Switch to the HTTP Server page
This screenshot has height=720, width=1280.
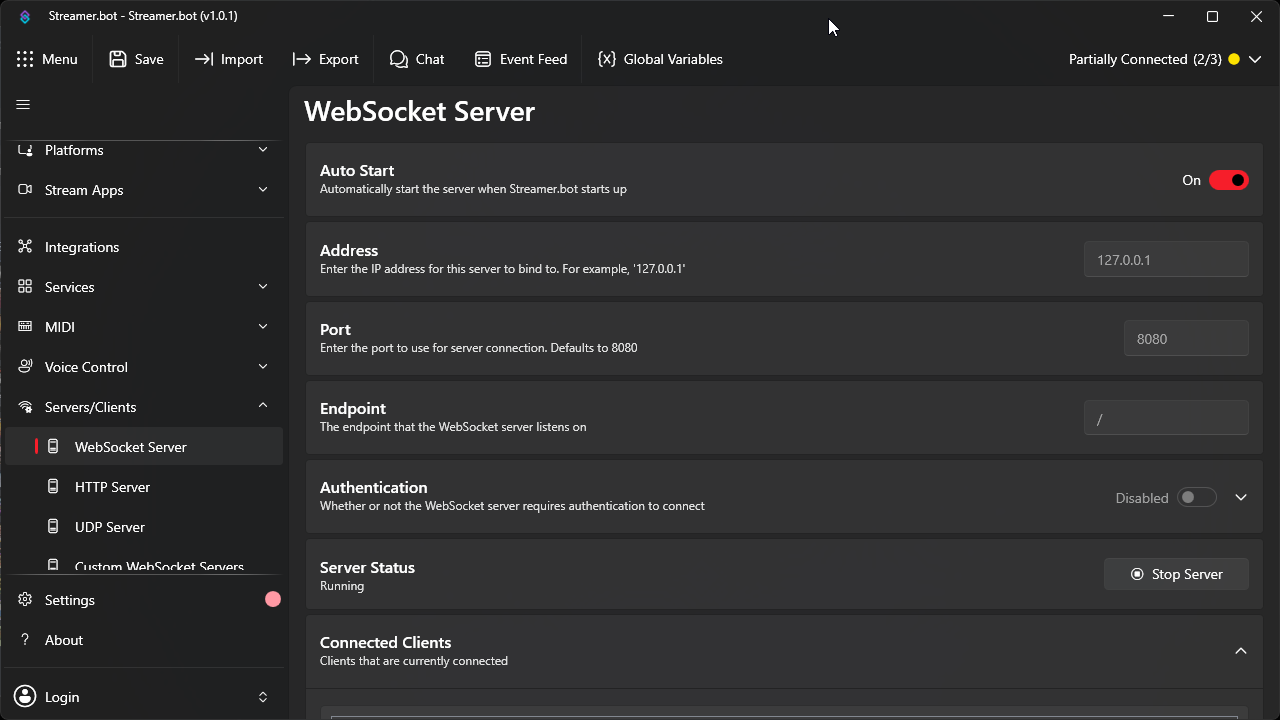(x=111, y=487)
